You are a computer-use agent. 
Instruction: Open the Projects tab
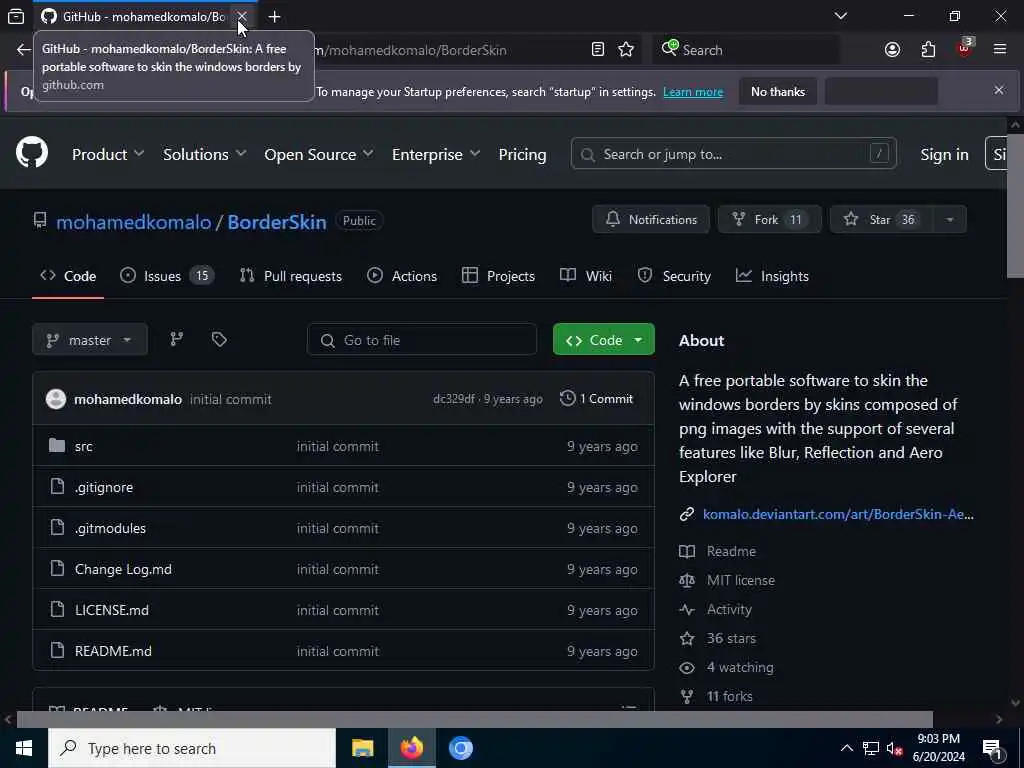pos(498,276)
